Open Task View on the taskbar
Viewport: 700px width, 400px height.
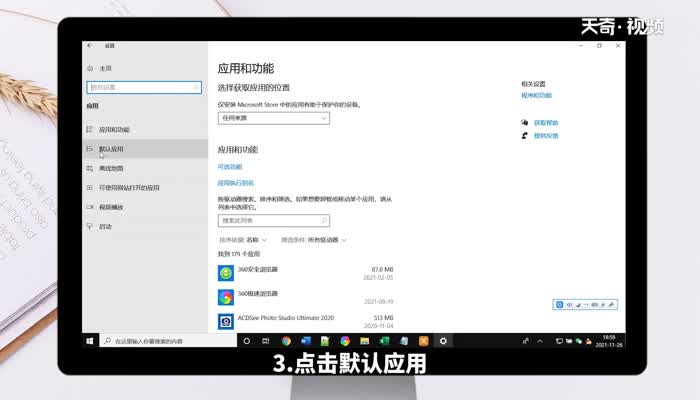[x=266, y=341]
